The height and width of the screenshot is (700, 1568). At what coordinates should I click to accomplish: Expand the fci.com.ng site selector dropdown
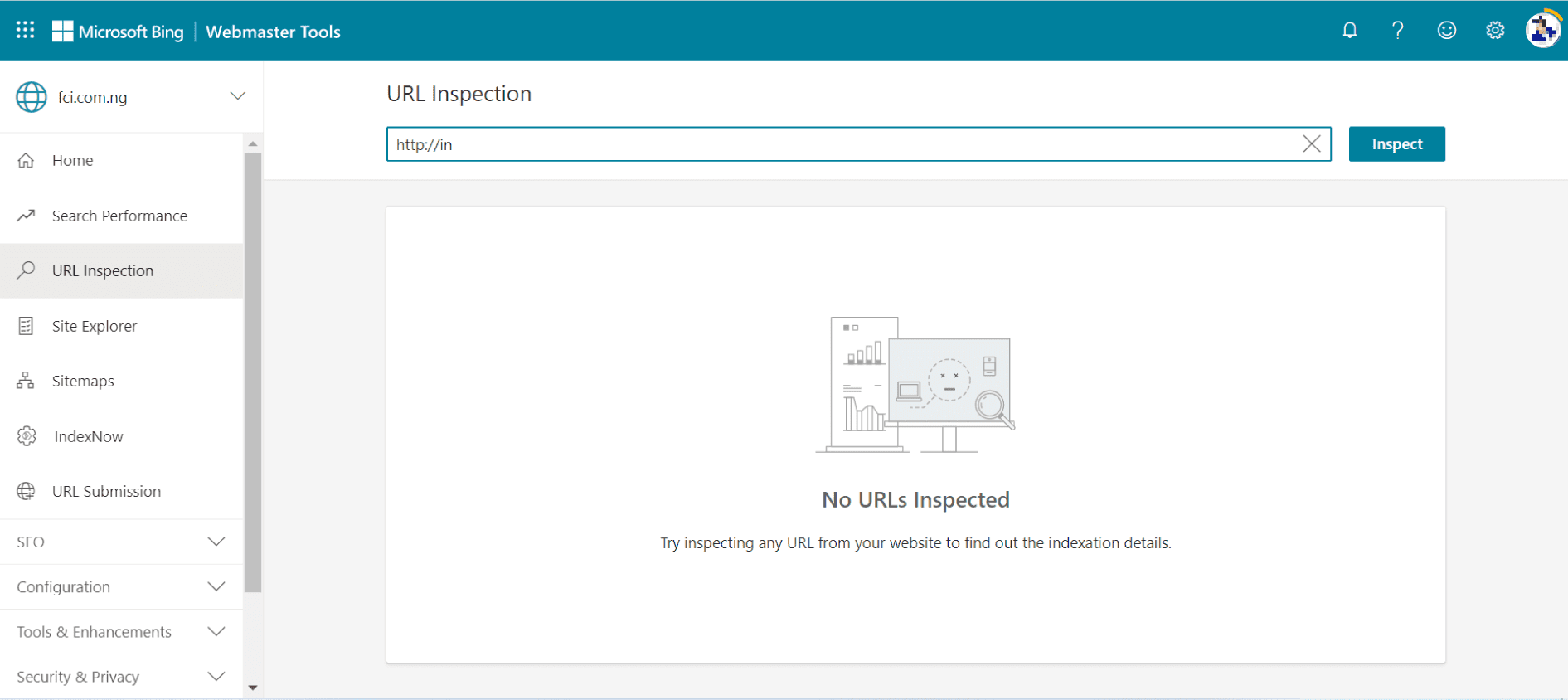(x=237, y=96)
